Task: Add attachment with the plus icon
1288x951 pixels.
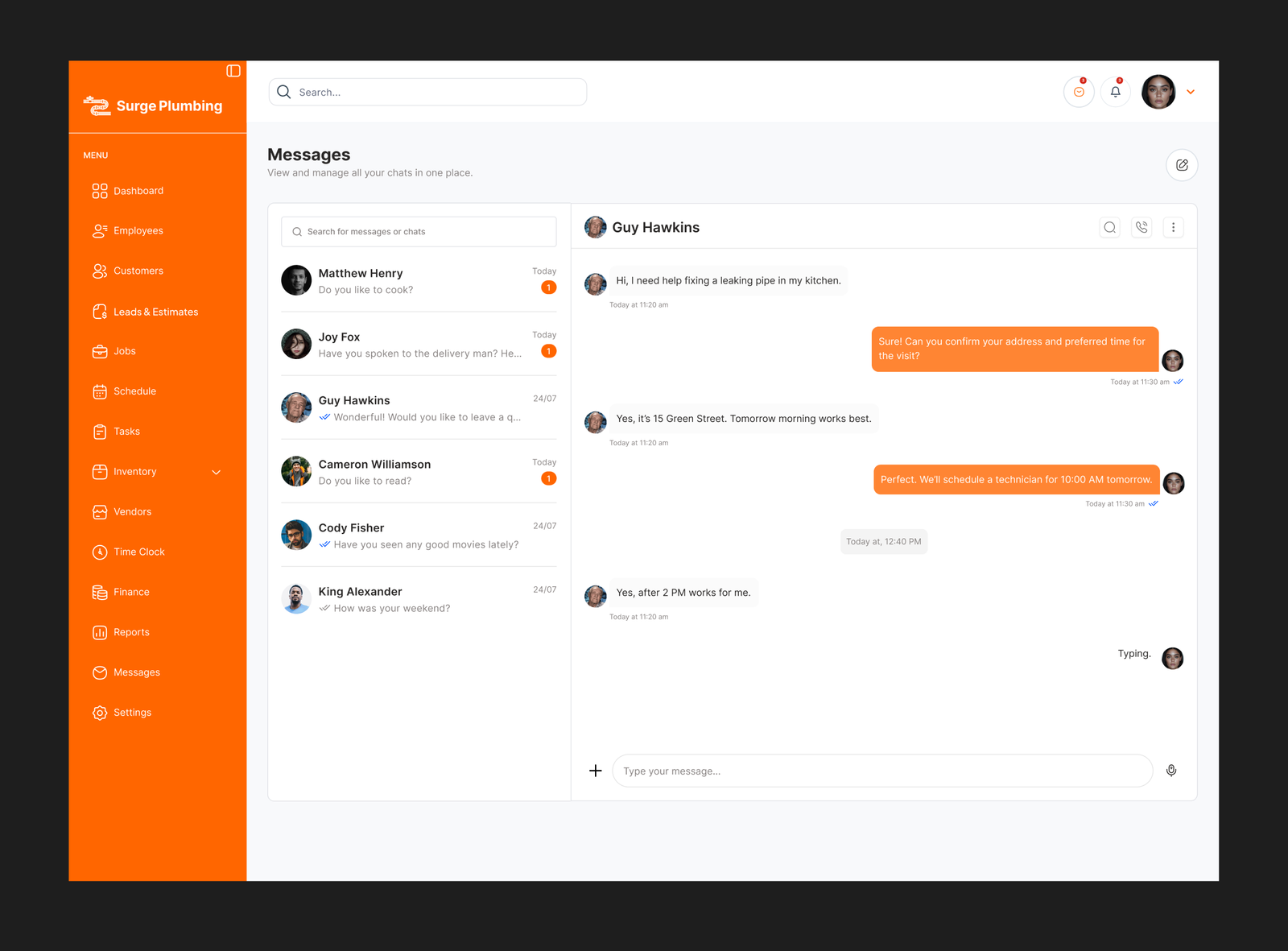Action: [595, 771]
